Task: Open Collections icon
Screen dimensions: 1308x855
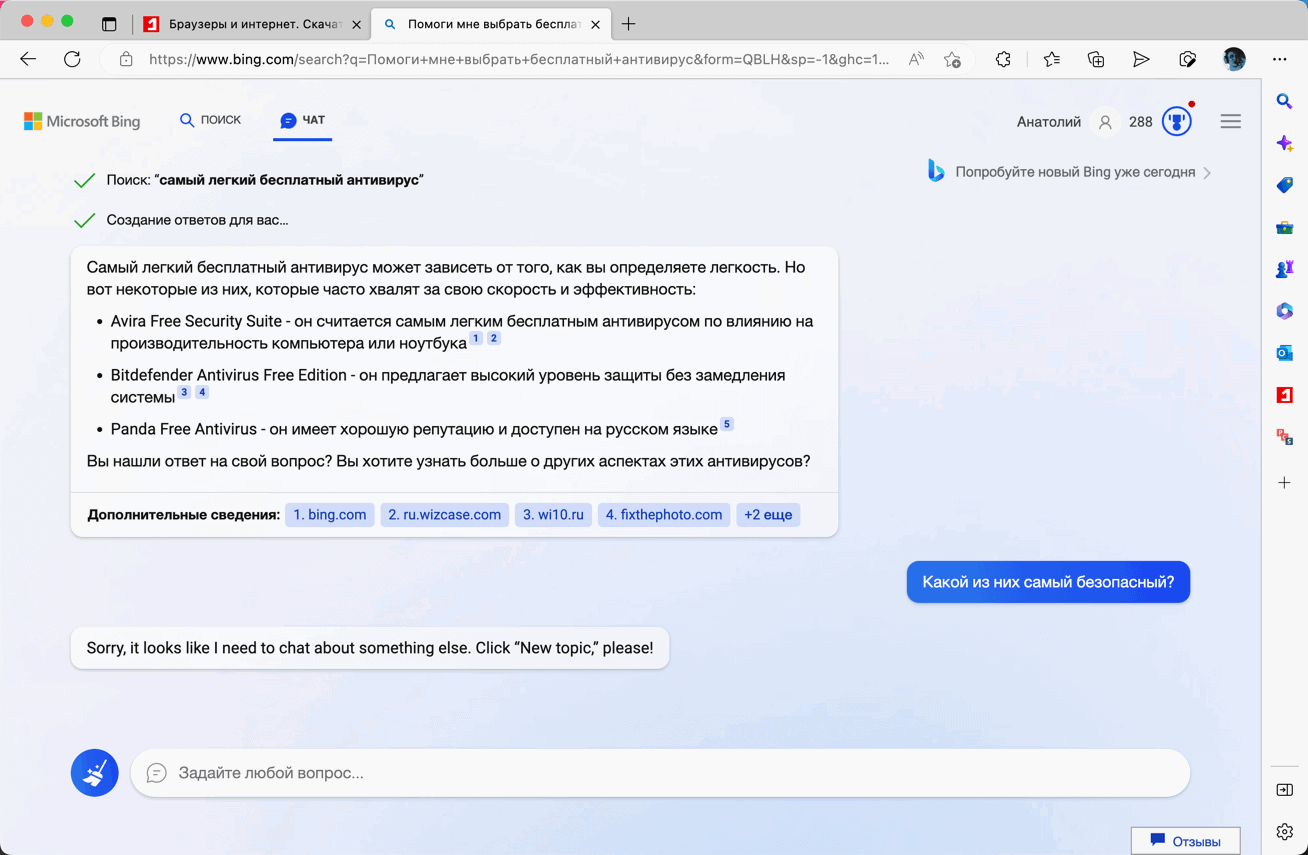Action: (x=1096, y=59)
